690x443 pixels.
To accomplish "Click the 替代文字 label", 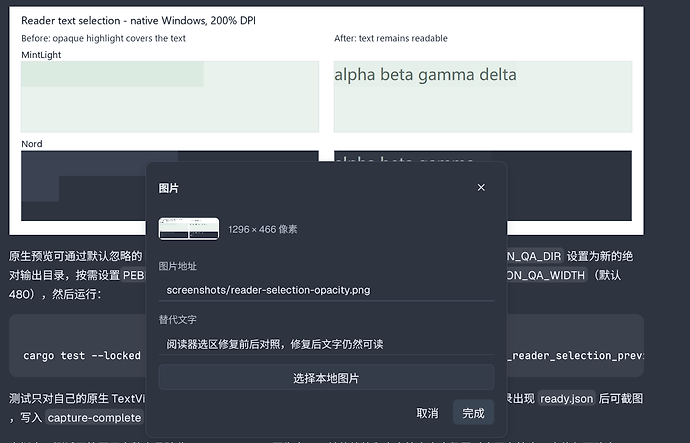I will coord(177,319).
